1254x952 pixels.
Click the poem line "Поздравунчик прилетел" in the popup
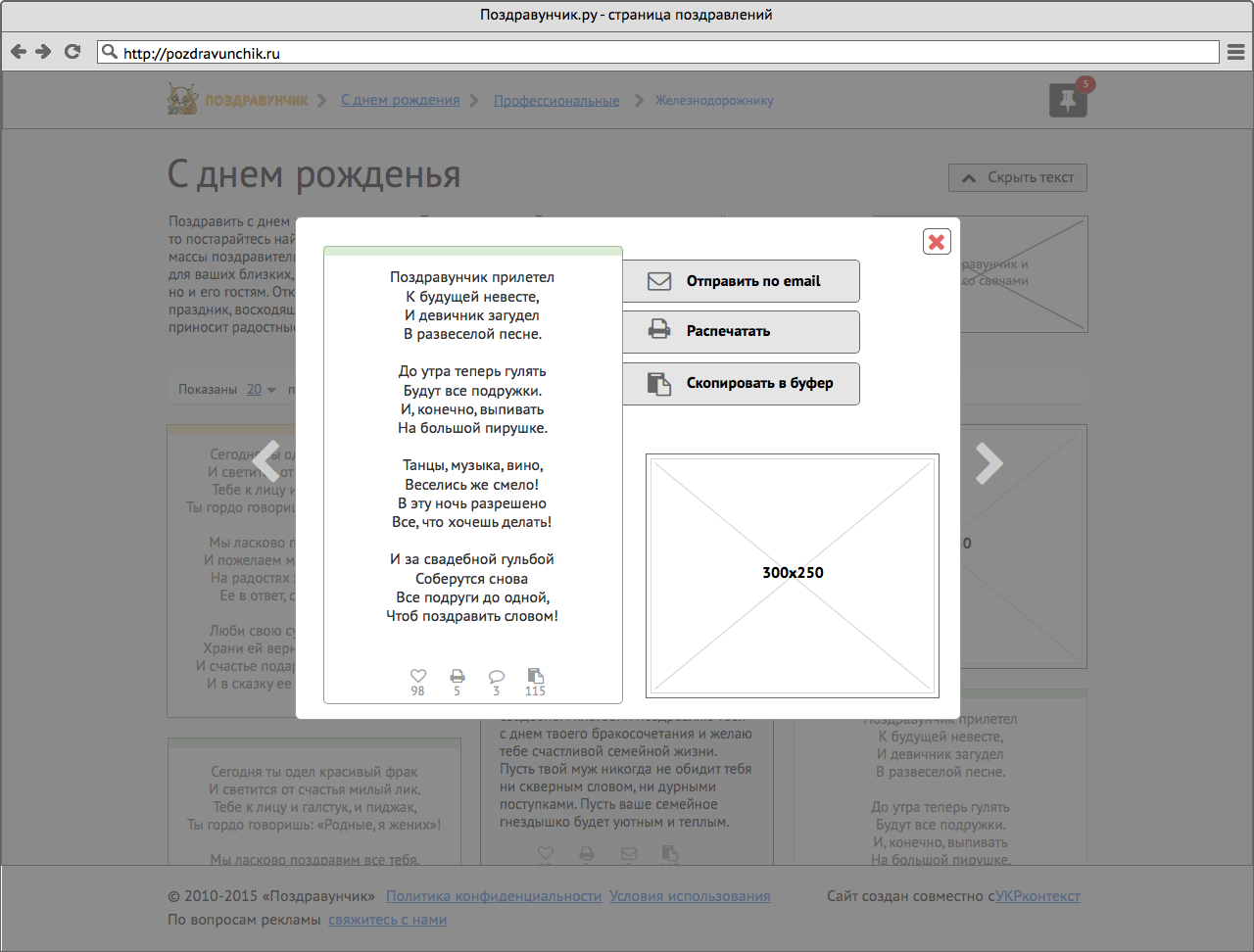tap(472, 277)
